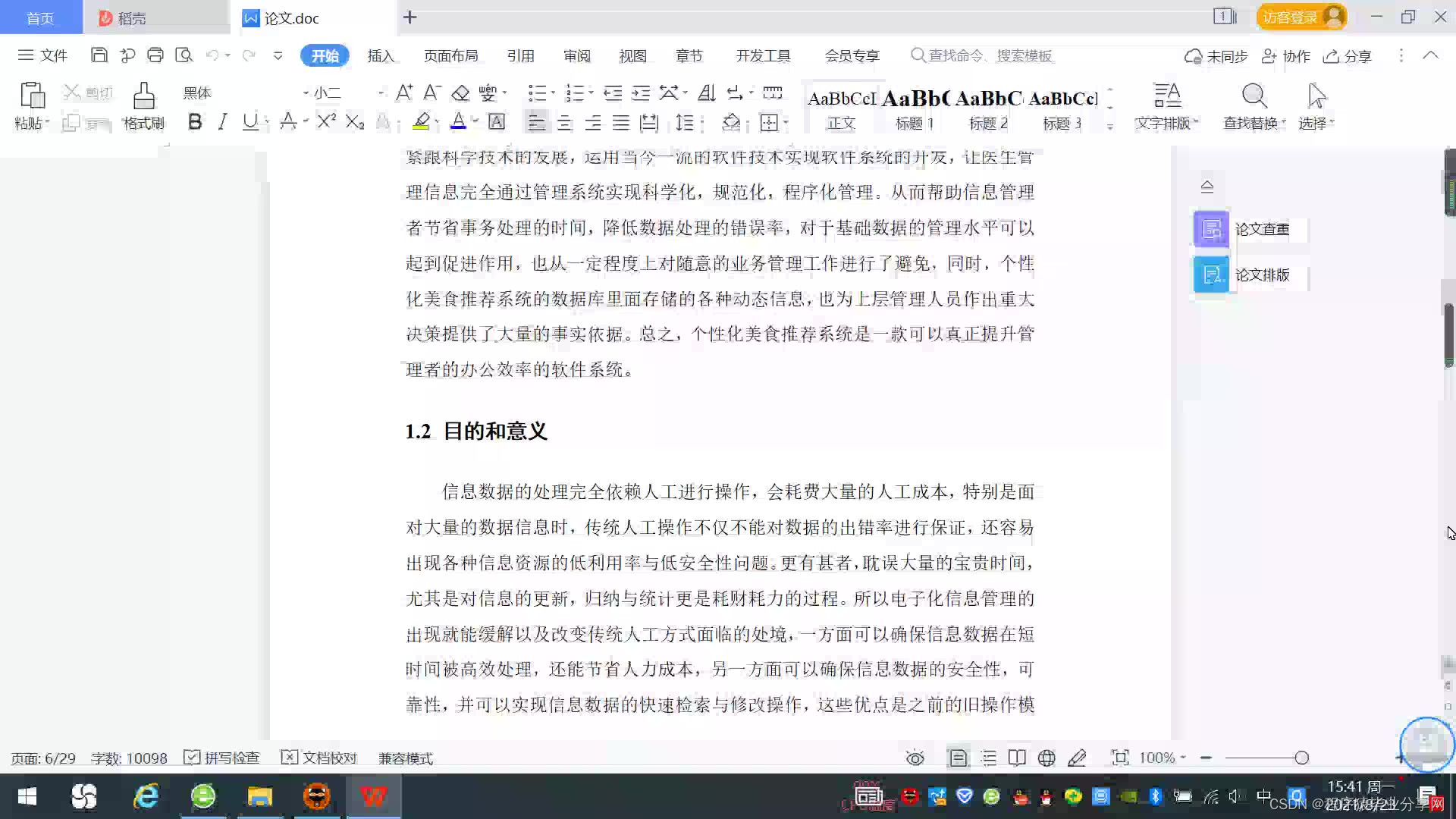The width and height of the screenshot is (1456, 819).
Task: Apply superscript formatting
Action: pos(326,122)
